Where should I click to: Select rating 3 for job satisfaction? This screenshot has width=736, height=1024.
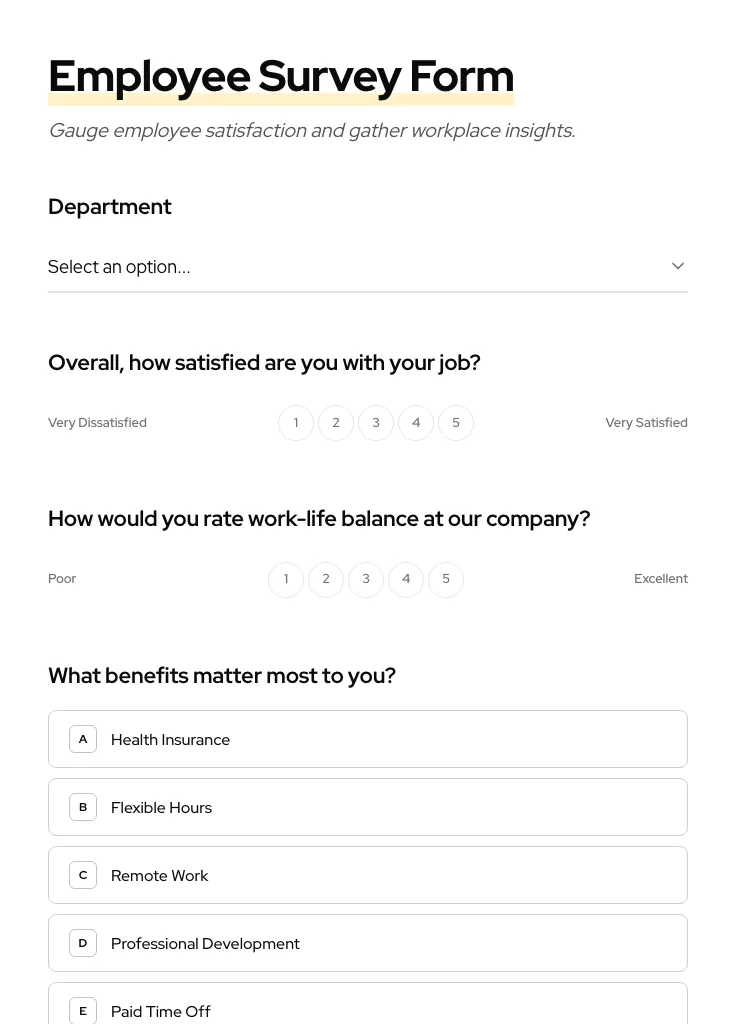376,422
